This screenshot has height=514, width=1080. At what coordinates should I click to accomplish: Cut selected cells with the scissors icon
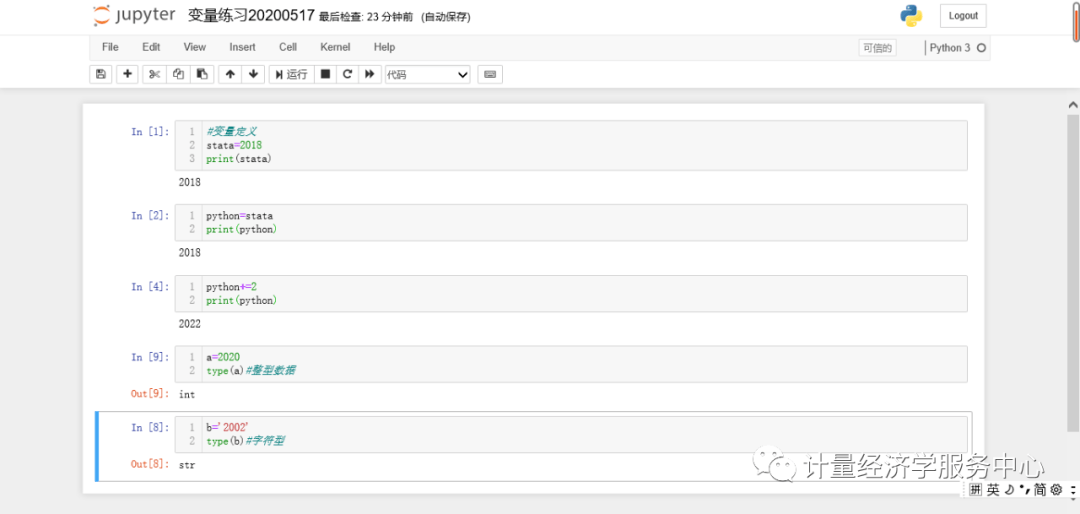(154, 74)
